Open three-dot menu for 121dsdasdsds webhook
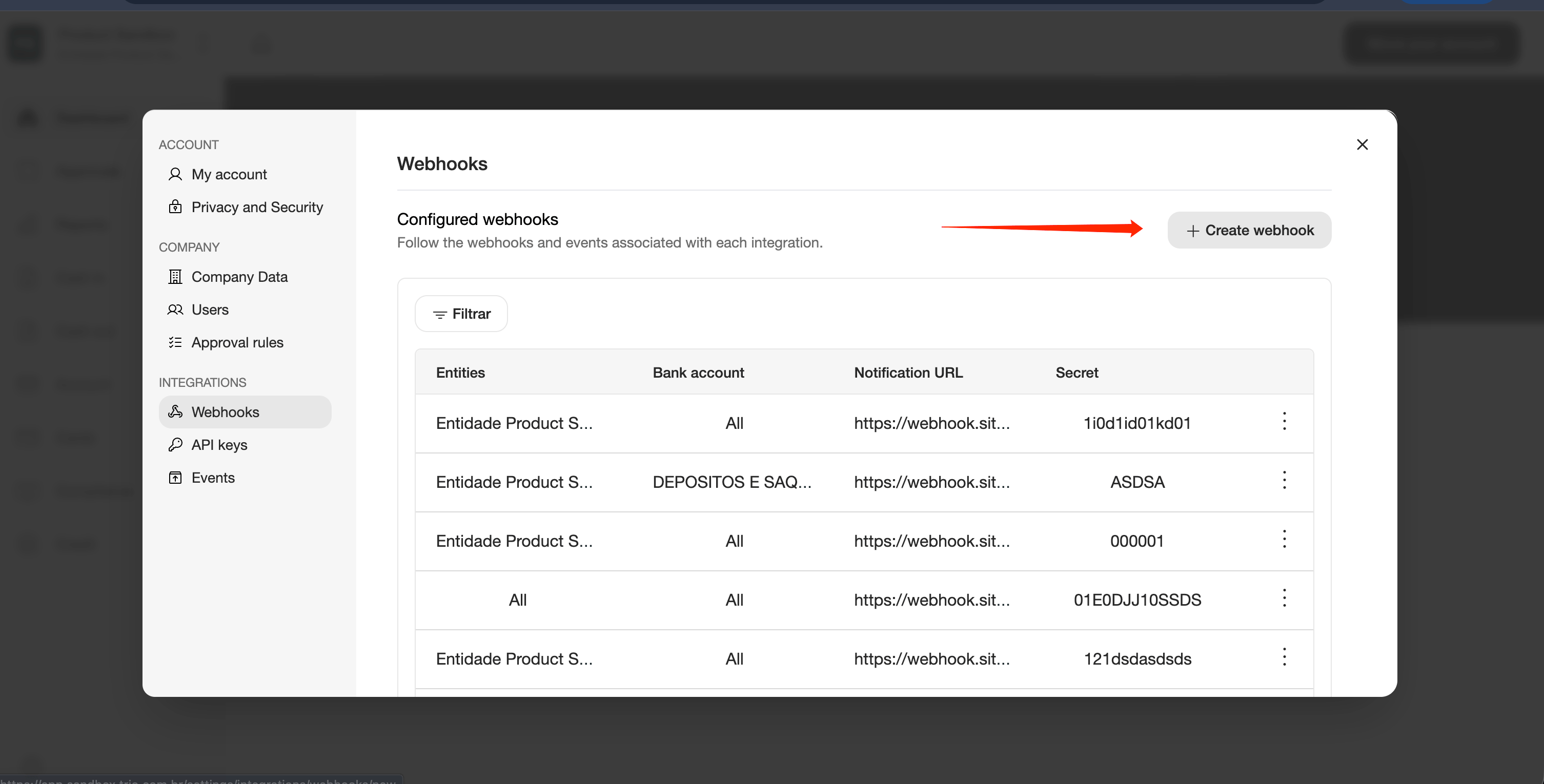Screen dimensions: 1544x784 pos(1284,657)
